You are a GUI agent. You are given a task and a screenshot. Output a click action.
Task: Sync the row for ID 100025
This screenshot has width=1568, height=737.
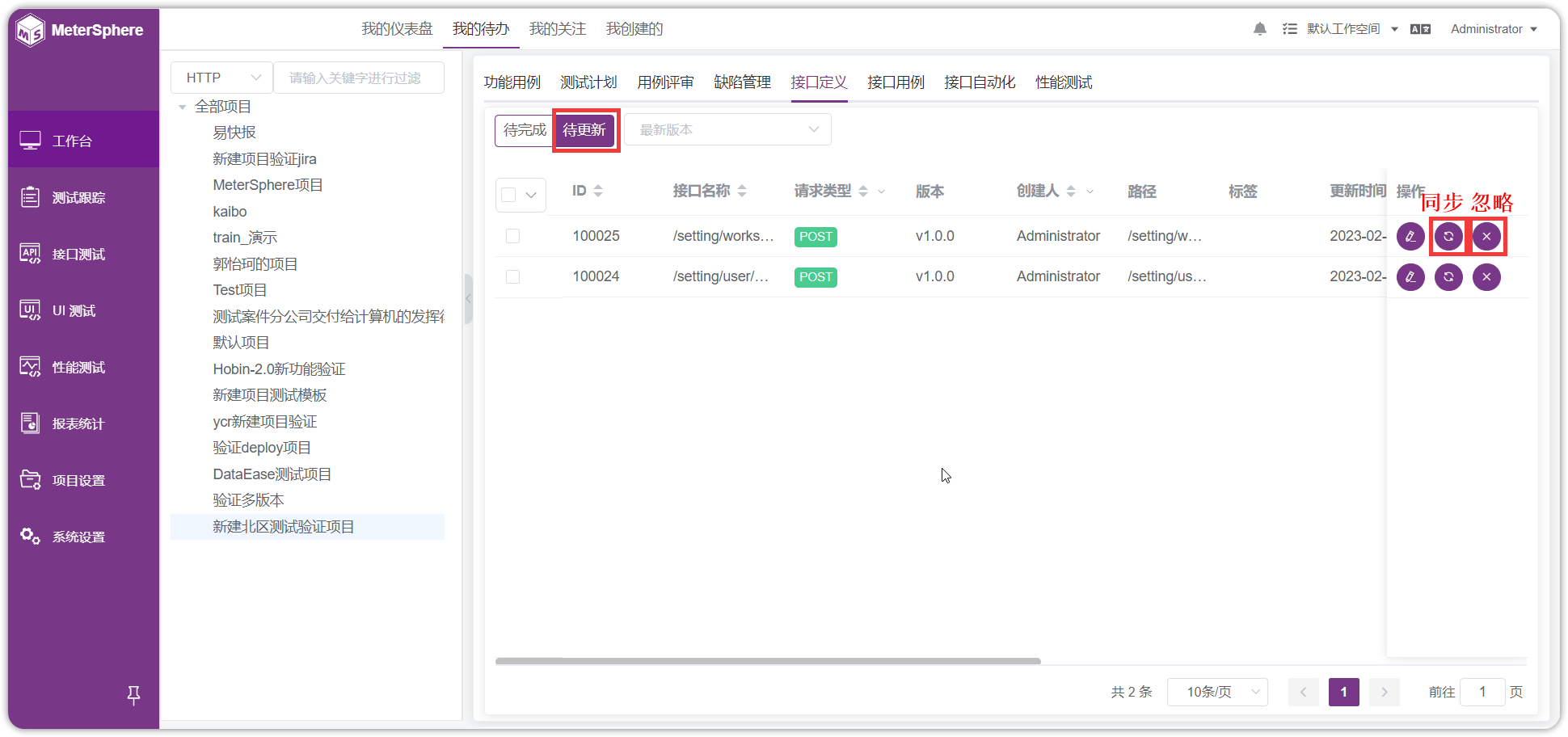[x=1448, y=237]
